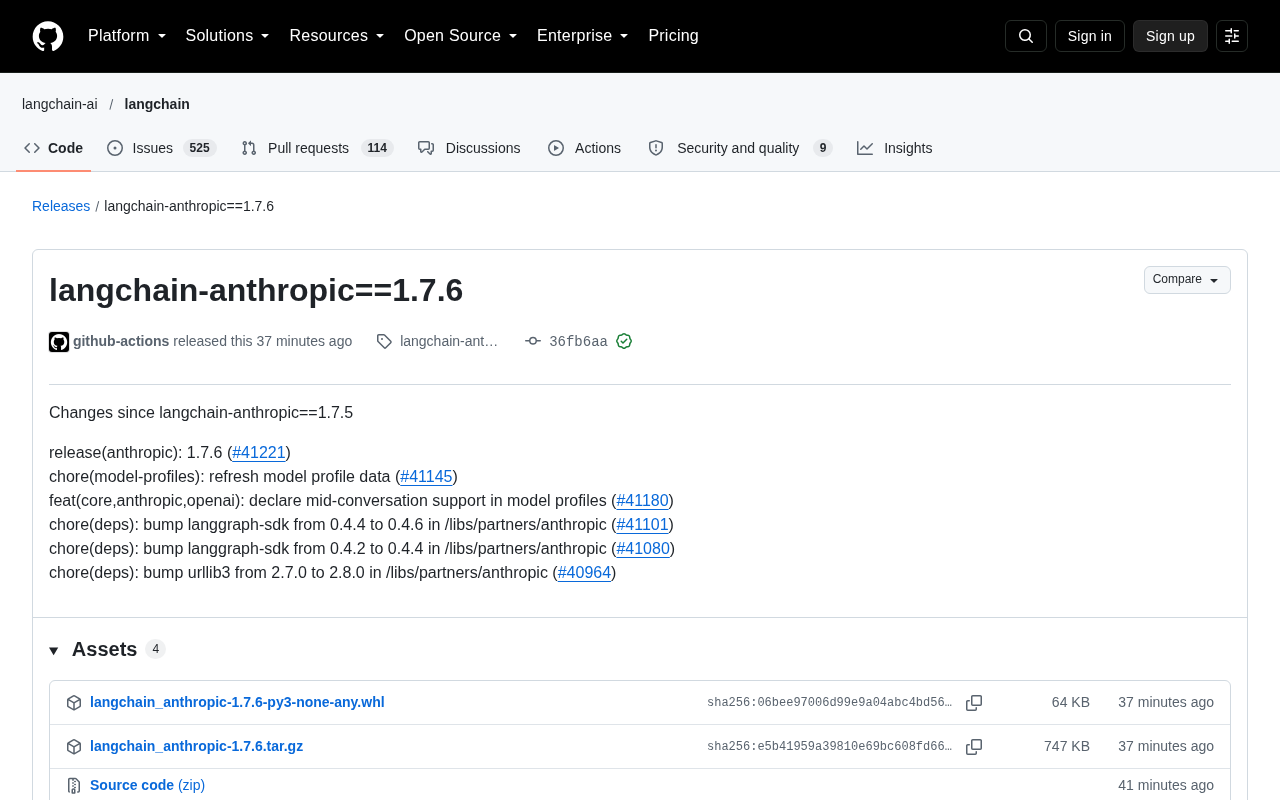Open the Compare dropdown
This screenshot has width=1280, height=800.
click(1187, 280)
